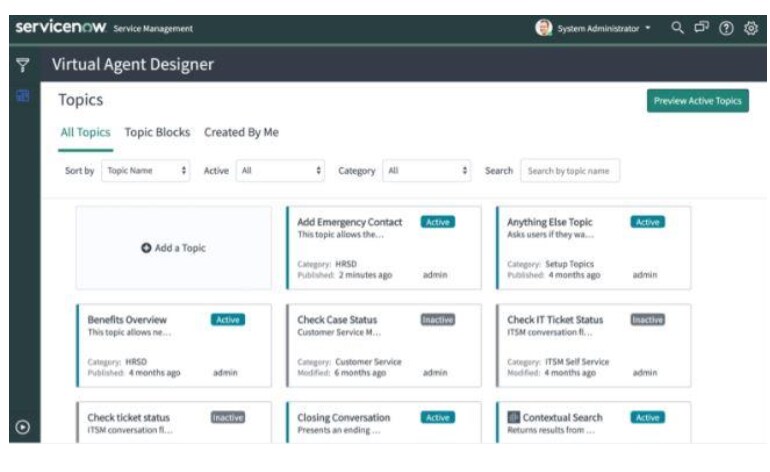Switch to the Topic Blocks tab
770x472 pixels.
pyautogui.click(x=157, y=132)
